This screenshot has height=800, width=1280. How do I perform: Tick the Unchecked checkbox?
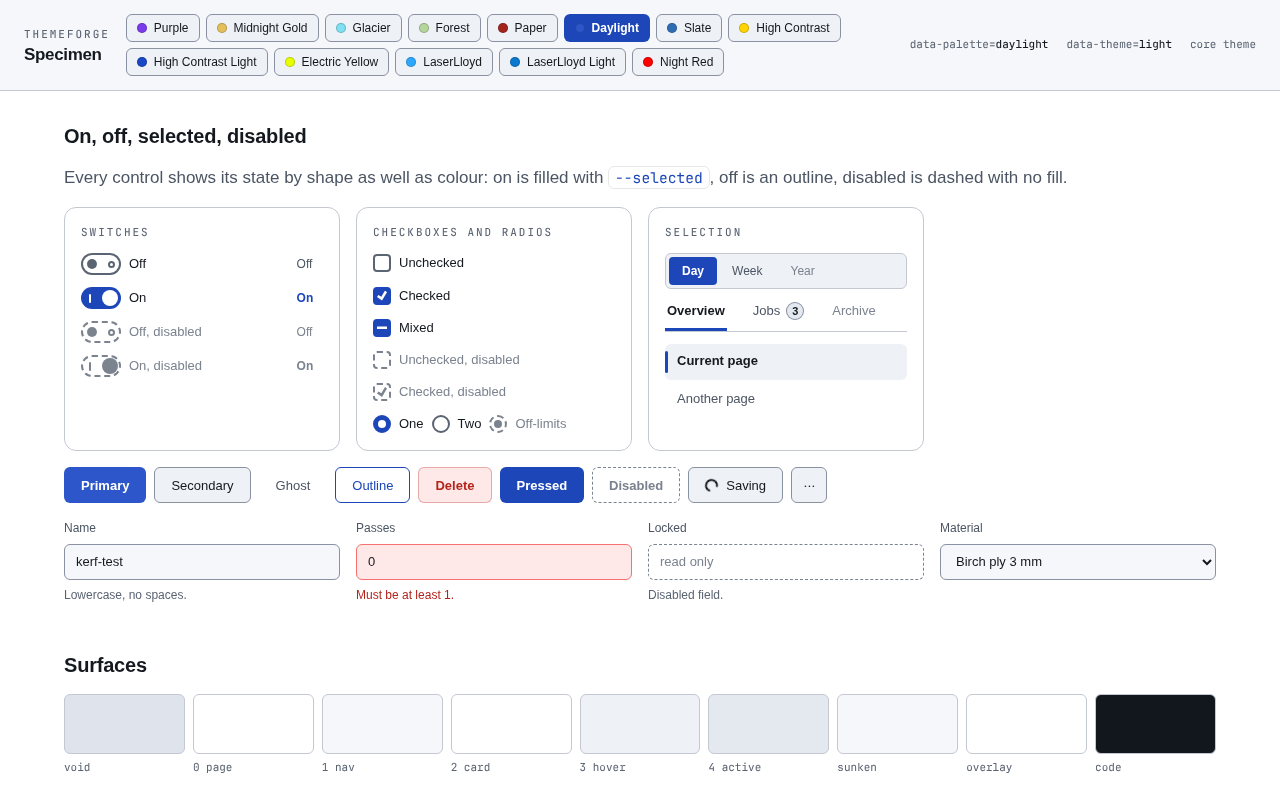point(382,263)
